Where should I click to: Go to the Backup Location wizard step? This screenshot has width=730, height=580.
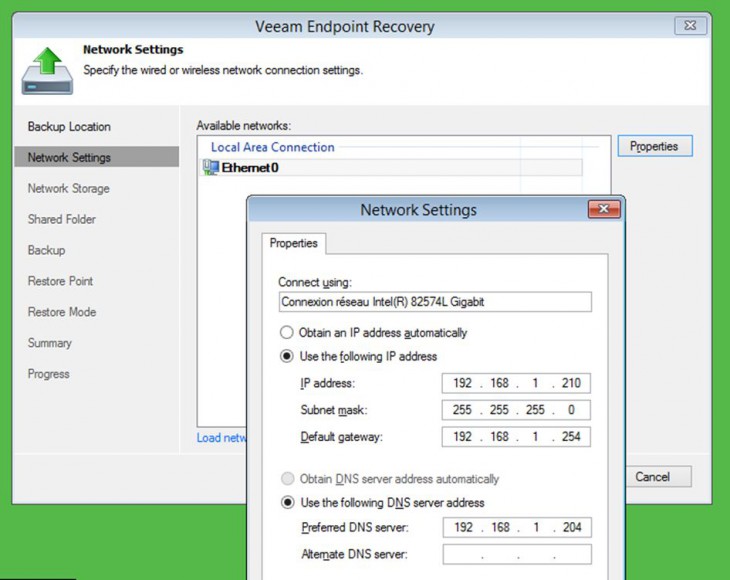[69, 127]
